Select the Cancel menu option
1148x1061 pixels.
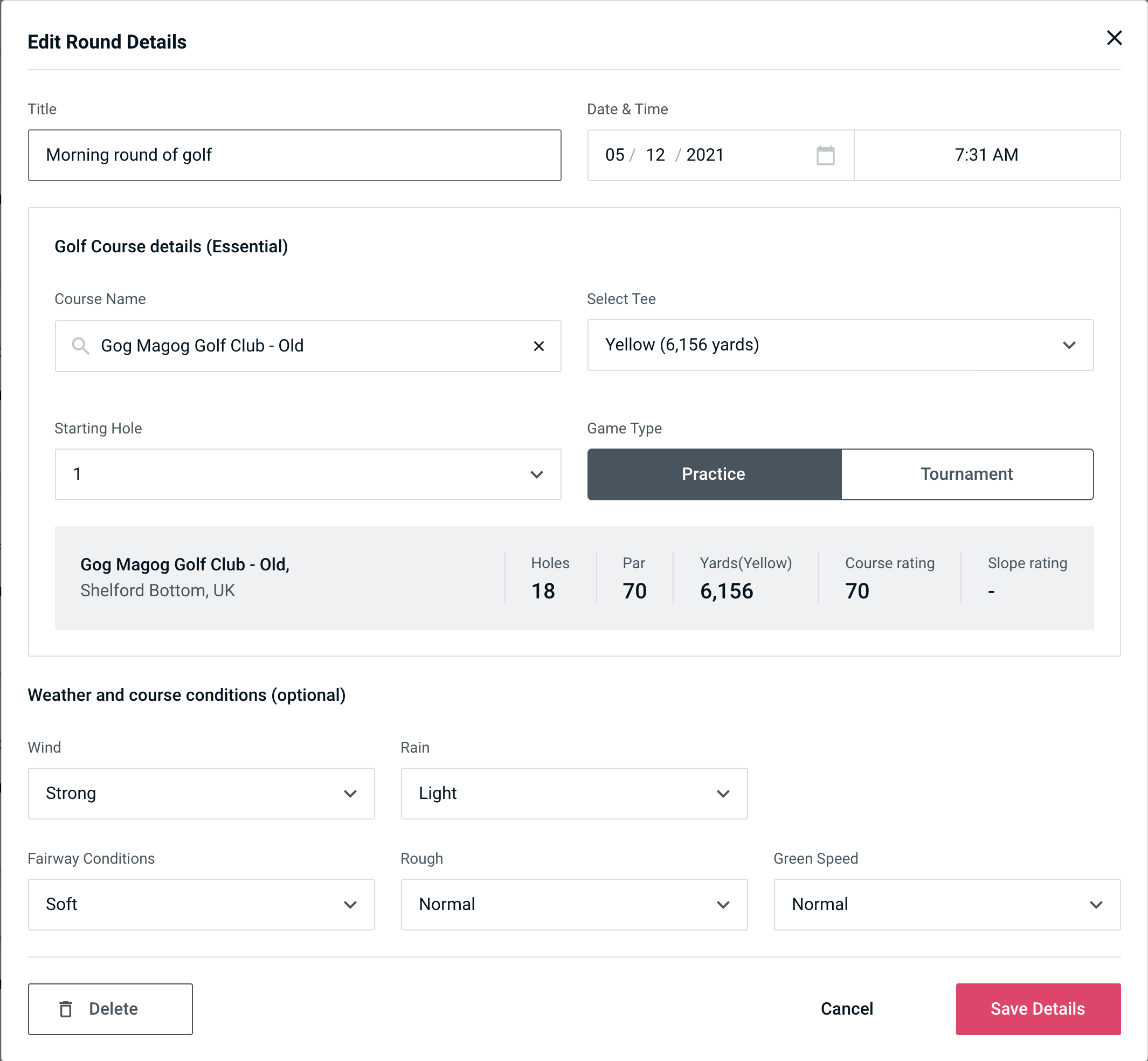click(x=846, y=1008)
